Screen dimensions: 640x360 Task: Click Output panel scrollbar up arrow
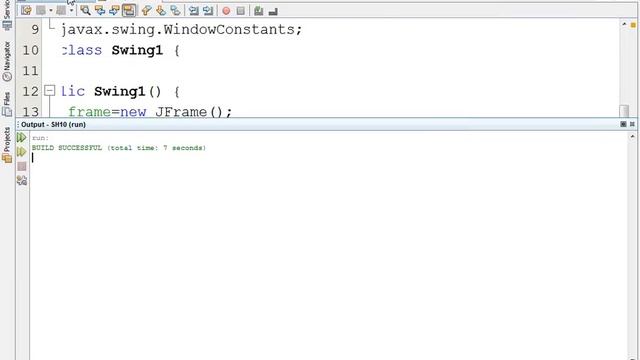(633, 137)
